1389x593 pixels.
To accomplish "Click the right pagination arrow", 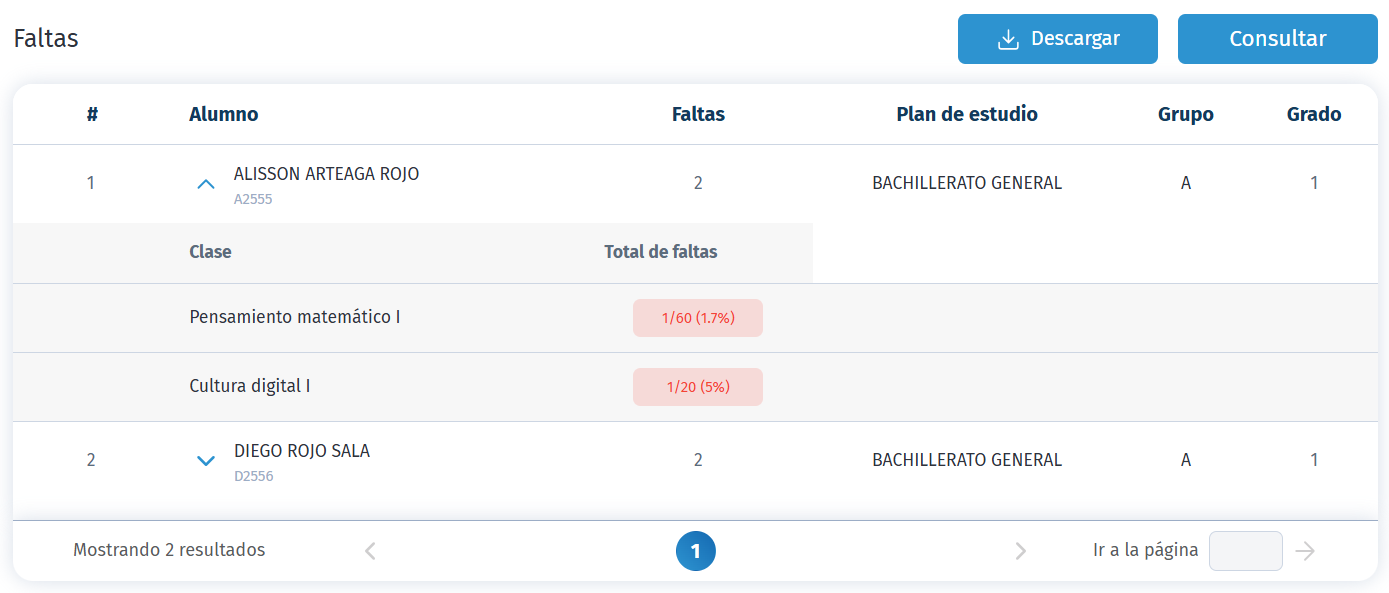I will click(x=1020, y=550).
